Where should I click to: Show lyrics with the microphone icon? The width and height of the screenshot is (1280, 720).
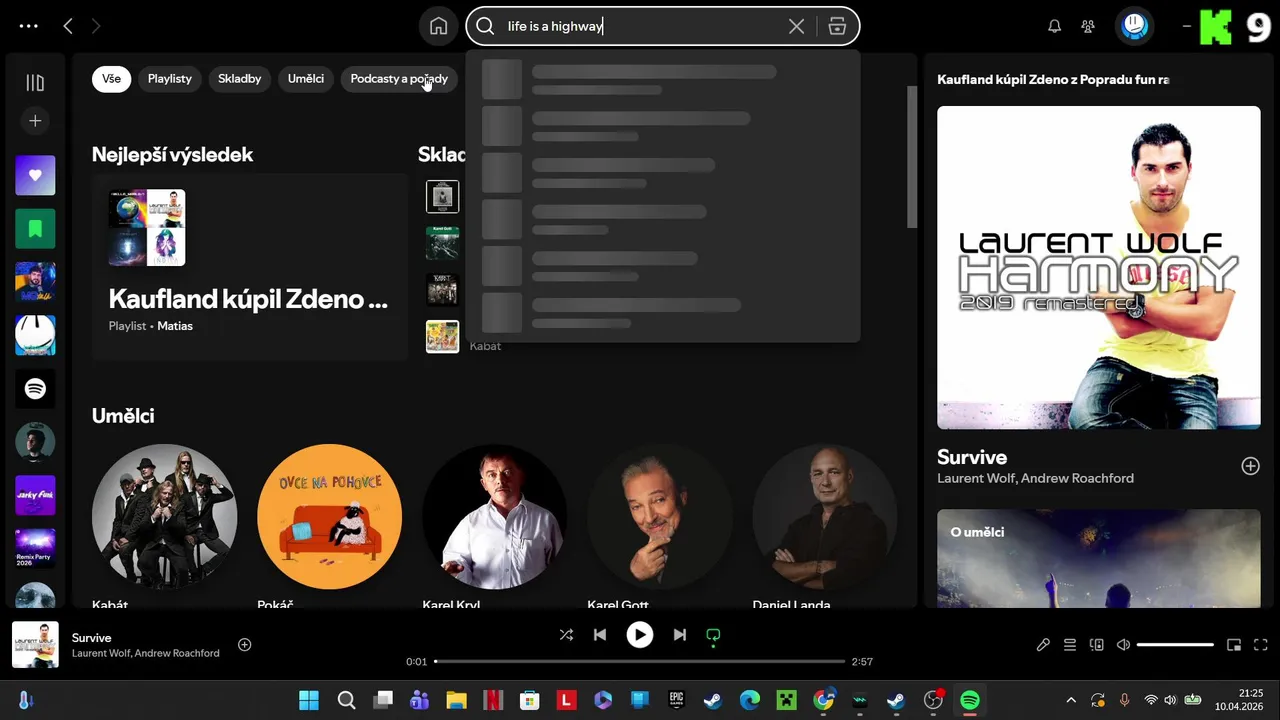[x=1043, y=645]
